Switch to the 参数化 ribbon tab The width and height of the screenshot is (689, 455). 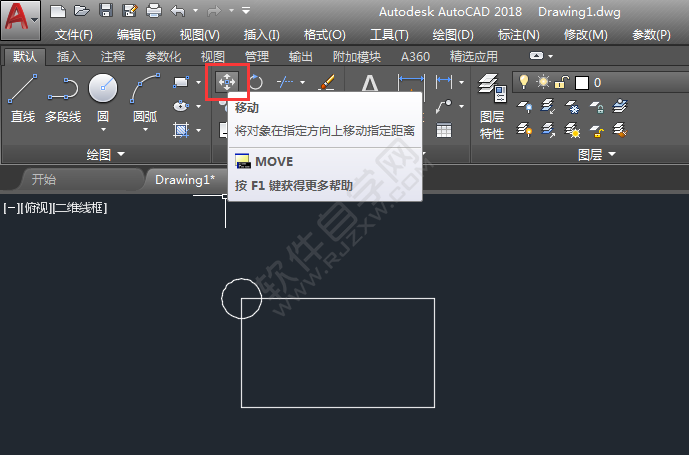pyautogui.click(x=163, y=57)
